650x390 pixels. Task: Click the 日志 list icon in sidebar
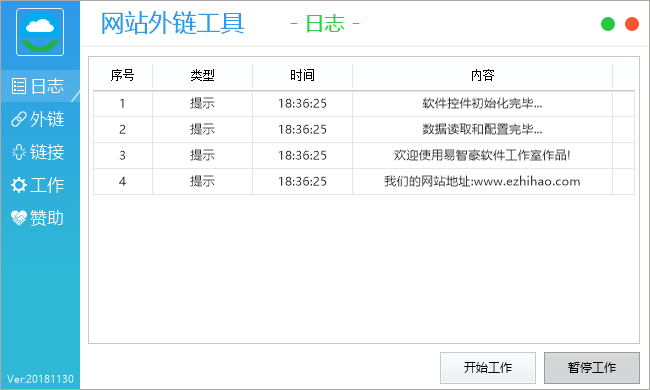click(19, 86)
